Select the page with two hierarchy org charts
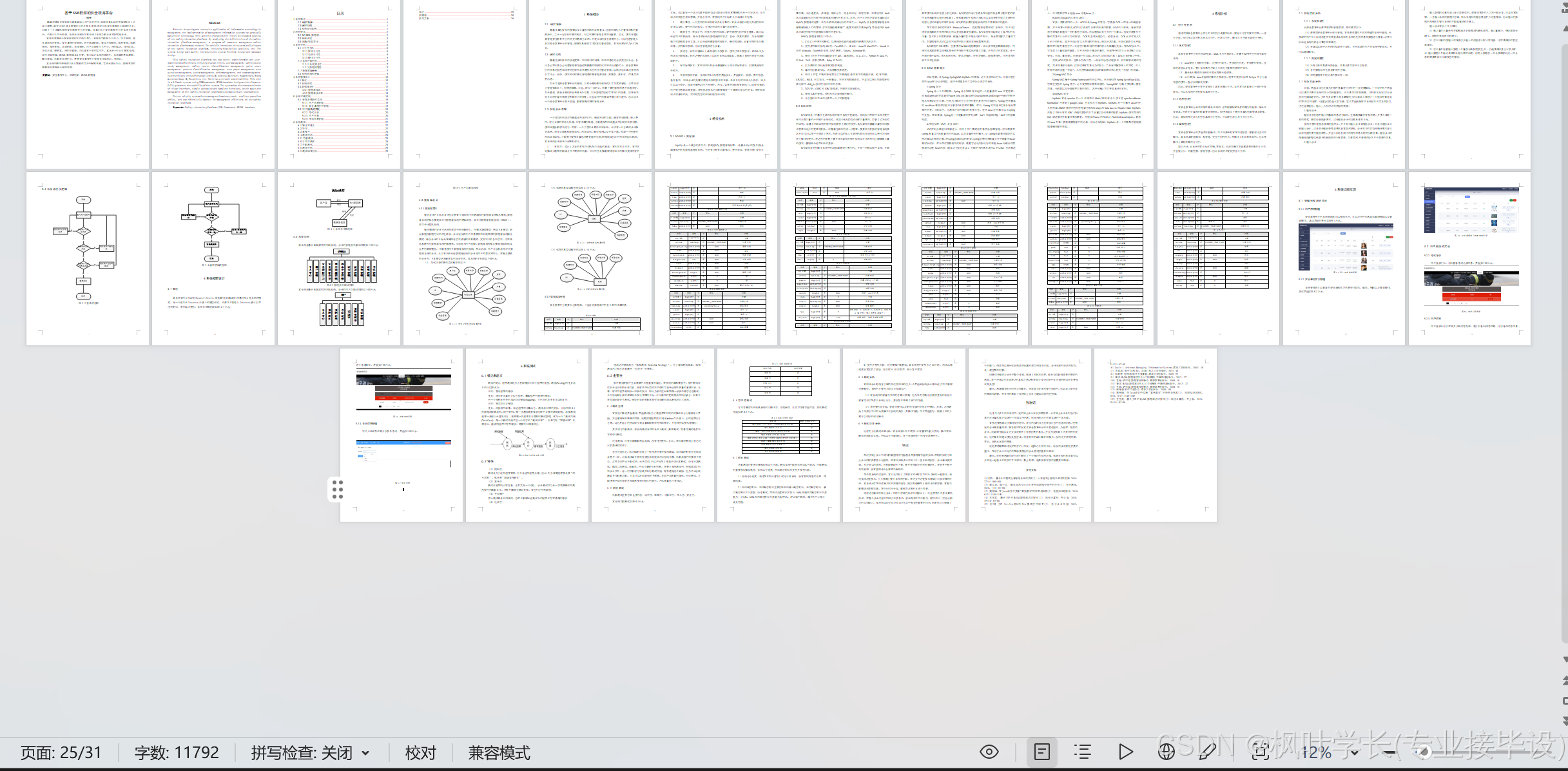 339,258
